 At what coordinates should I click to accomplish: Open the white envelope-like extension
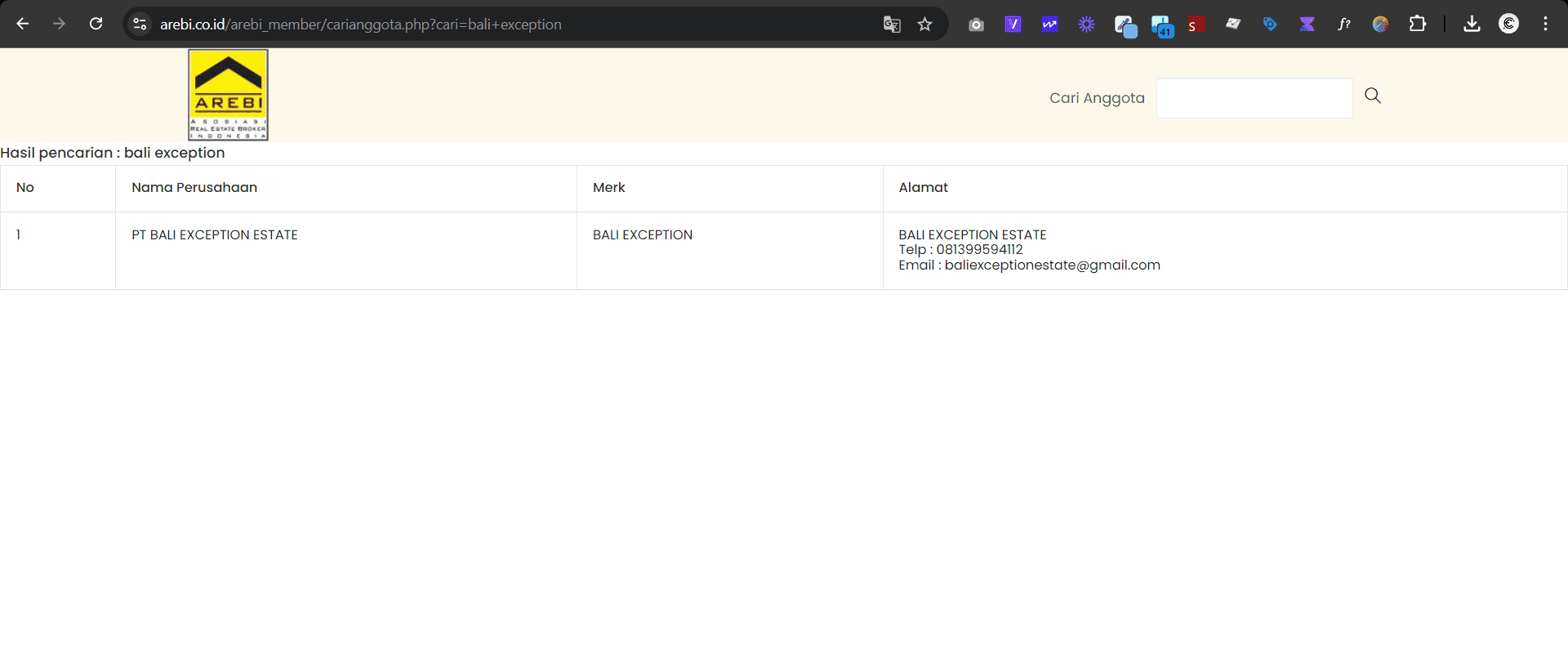tap(1233, 25)
